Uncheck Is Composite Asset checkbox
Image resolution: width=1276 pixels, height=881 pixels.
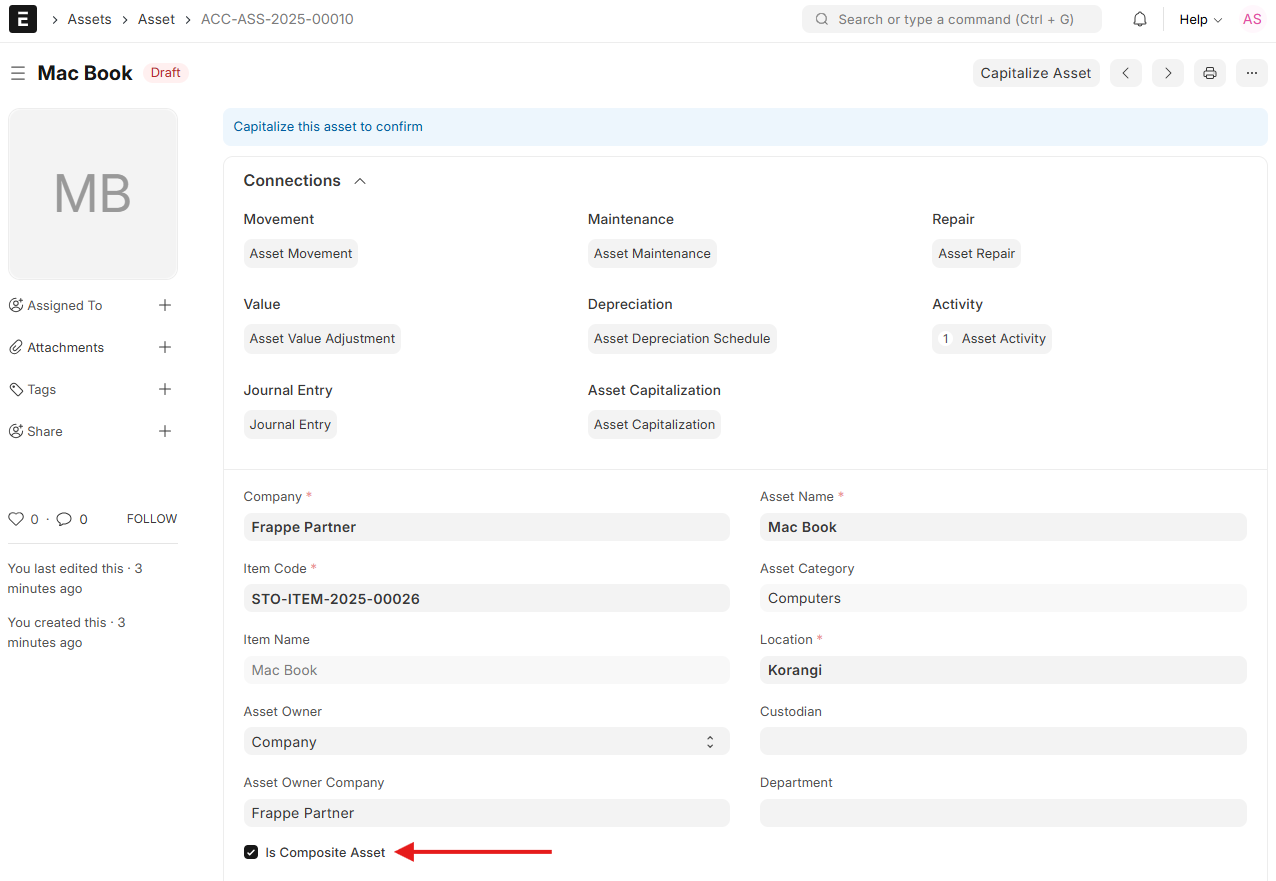(x=251, y=852)
